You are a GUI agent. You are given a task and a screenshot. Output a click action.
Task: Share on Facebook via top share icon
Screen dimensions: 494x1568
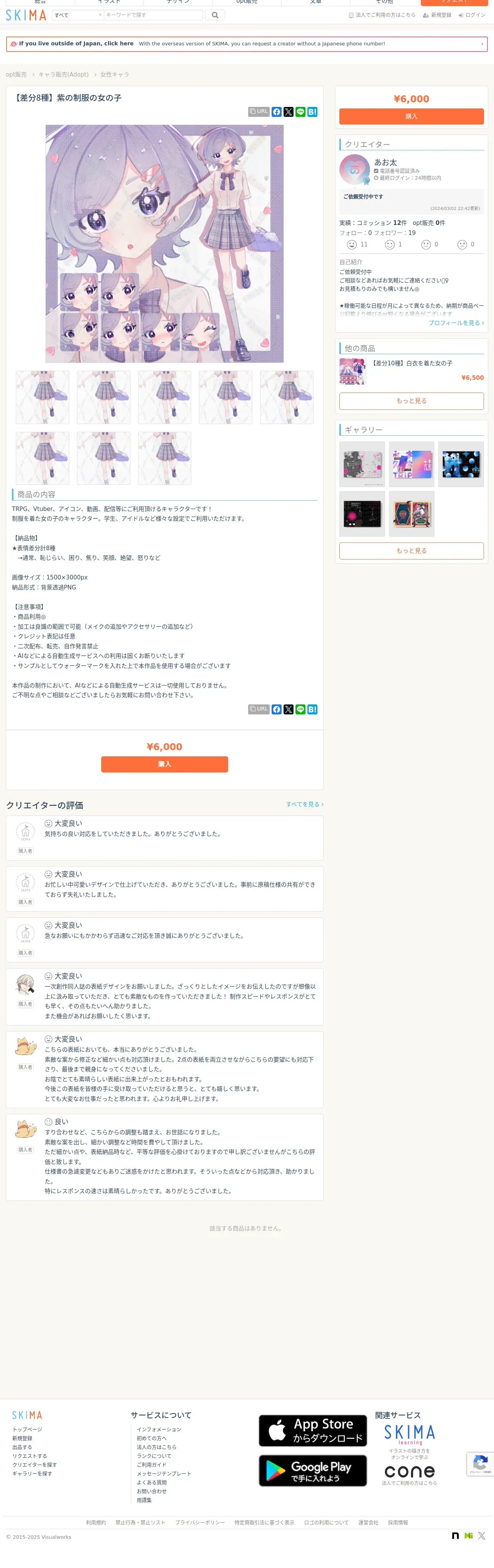[277, 112]
